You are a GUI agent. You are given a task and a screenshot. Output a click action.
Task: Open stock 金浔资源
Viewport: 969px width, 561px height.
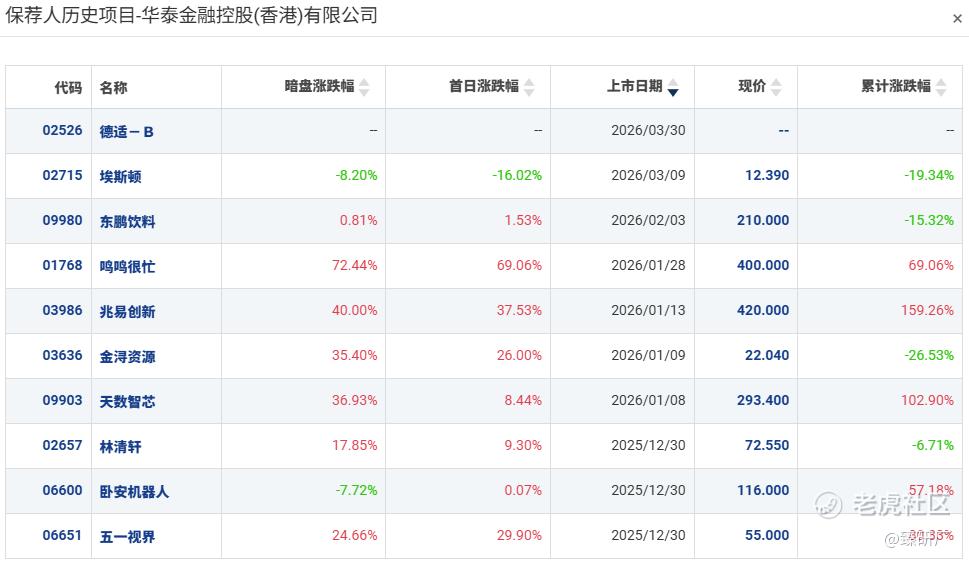tap(127, 357)
